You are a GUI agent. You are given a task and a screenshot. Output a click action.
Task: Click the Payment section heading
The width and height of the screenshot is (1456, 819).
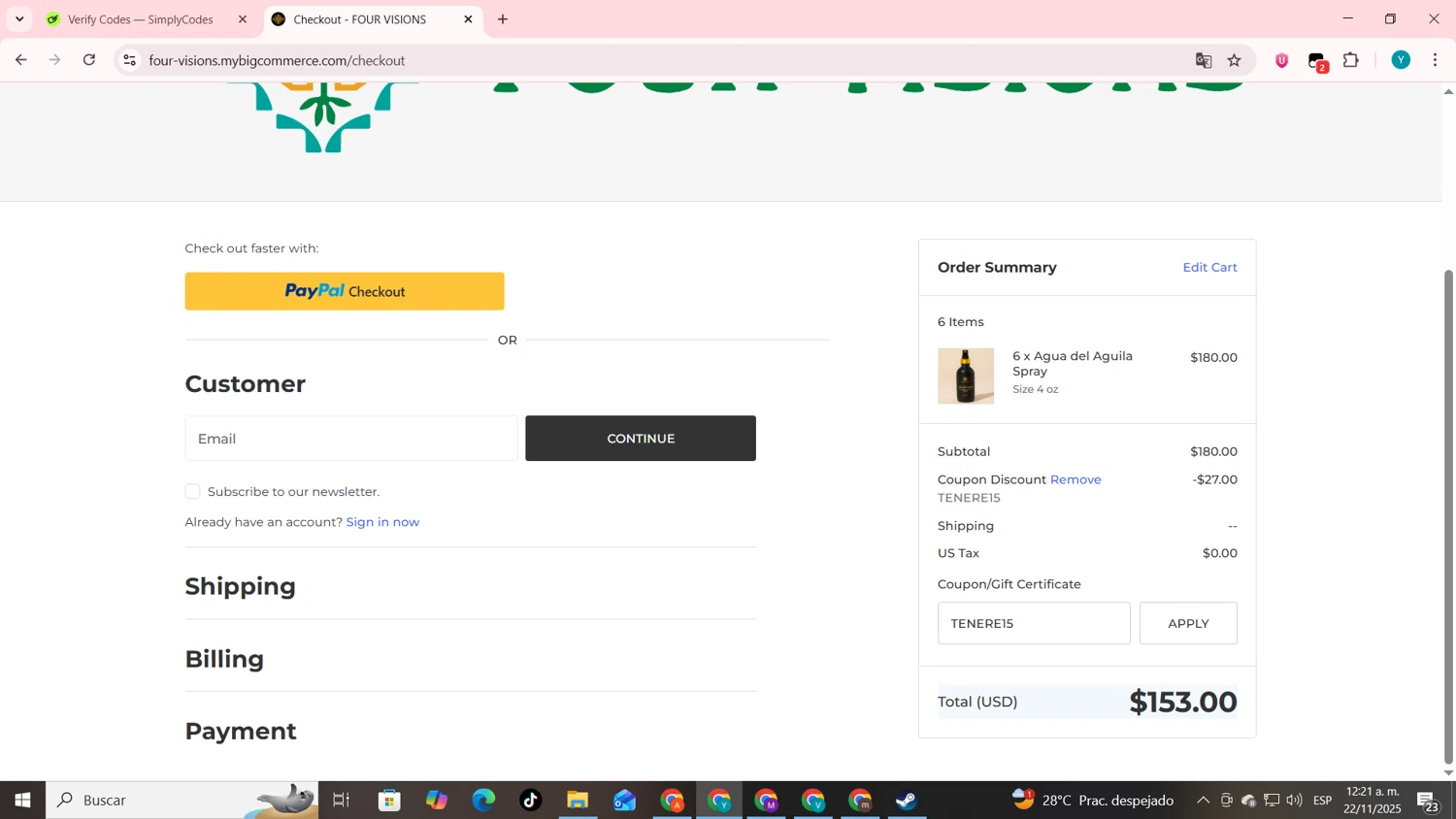click(241, 731)
